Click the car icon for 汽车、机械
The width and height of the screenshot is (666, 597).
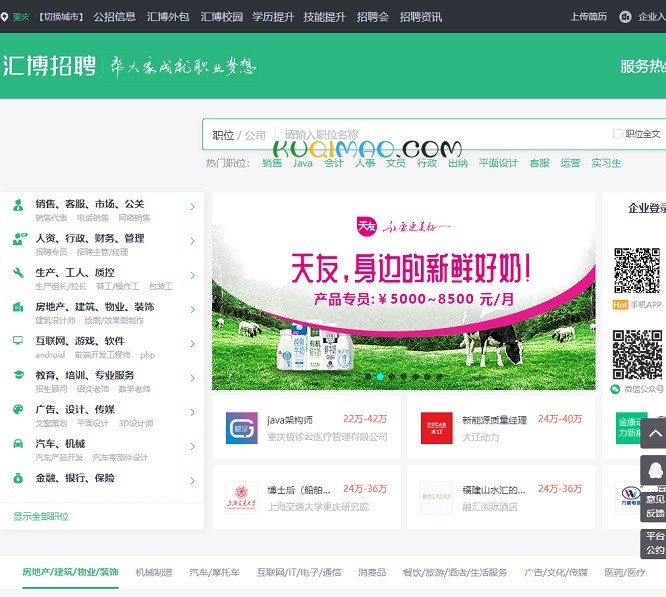coord(18,444)
